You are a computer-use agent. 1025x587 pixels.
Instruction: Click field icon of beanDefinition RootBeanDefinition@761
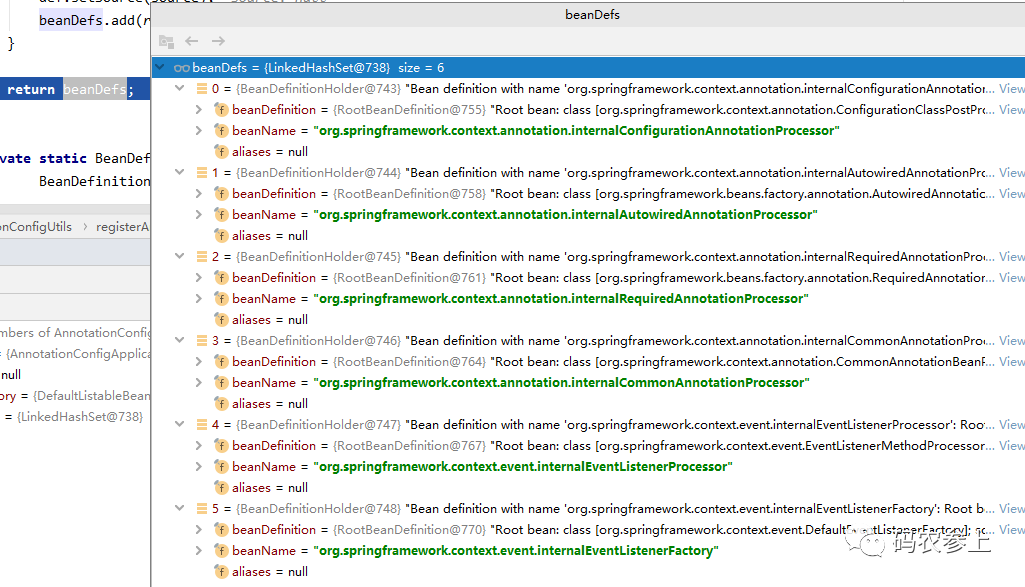coord(221,278)
